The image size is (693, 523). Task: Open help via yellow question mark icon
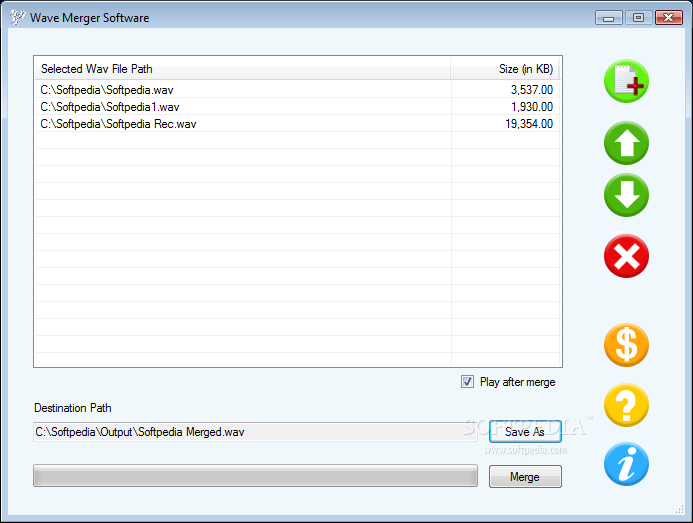click(626, 405)
